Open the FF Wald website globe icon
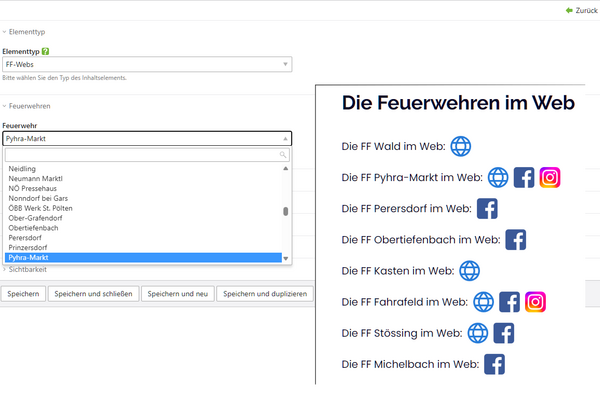Viewport: 600px width, 400px height. point(460,146)
